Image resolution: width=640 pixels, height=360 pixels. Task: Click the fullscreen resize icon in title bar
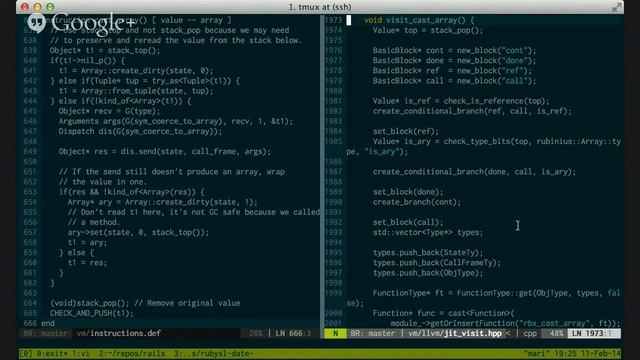(616, 7)
